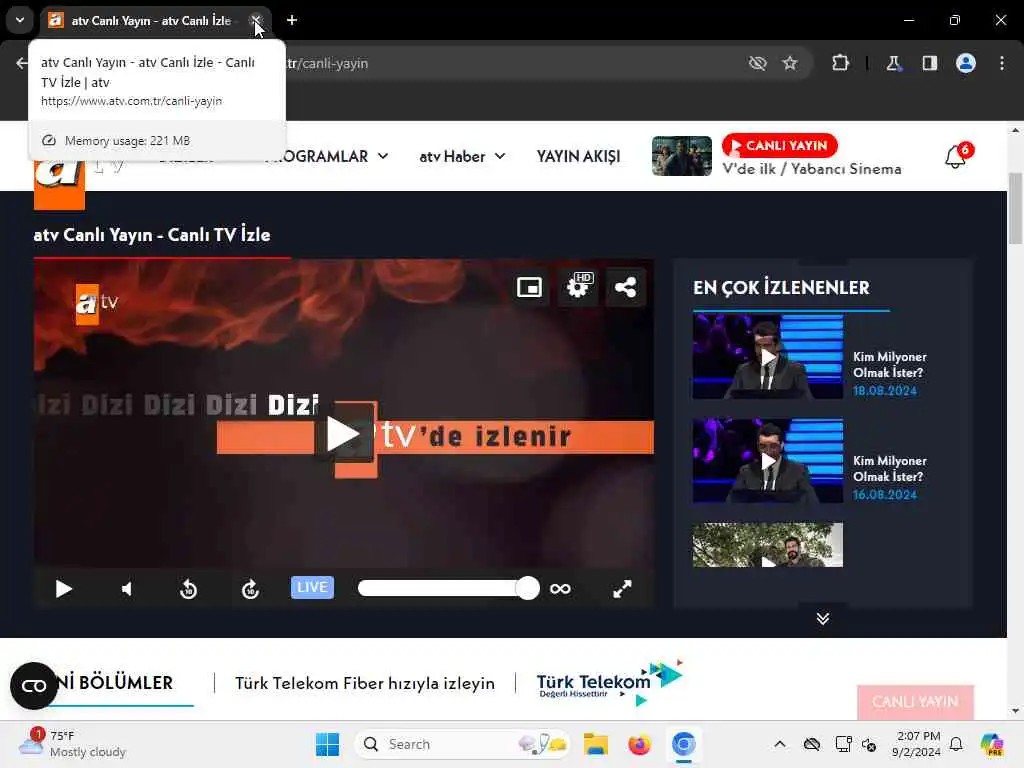Open the third most-watched video thumbnail
This screenshot has width=1024, height=768.
[x=767, y=545]
